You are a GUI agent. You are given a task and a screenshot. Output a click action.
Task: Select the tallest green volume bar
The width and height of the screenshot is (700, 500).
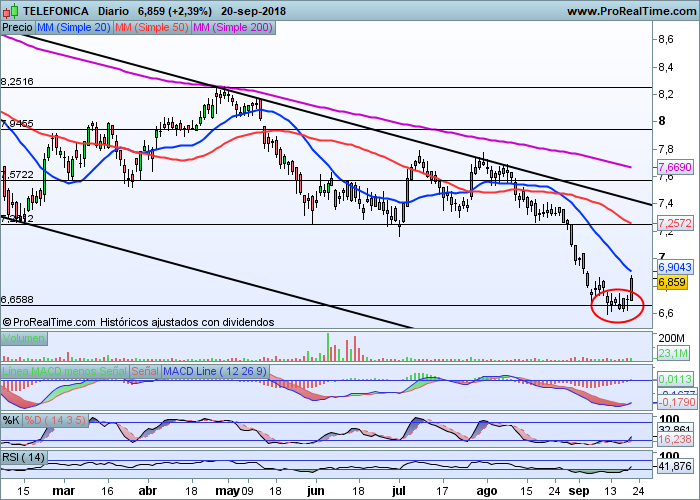pyautogui.click(x=327, y=341)
